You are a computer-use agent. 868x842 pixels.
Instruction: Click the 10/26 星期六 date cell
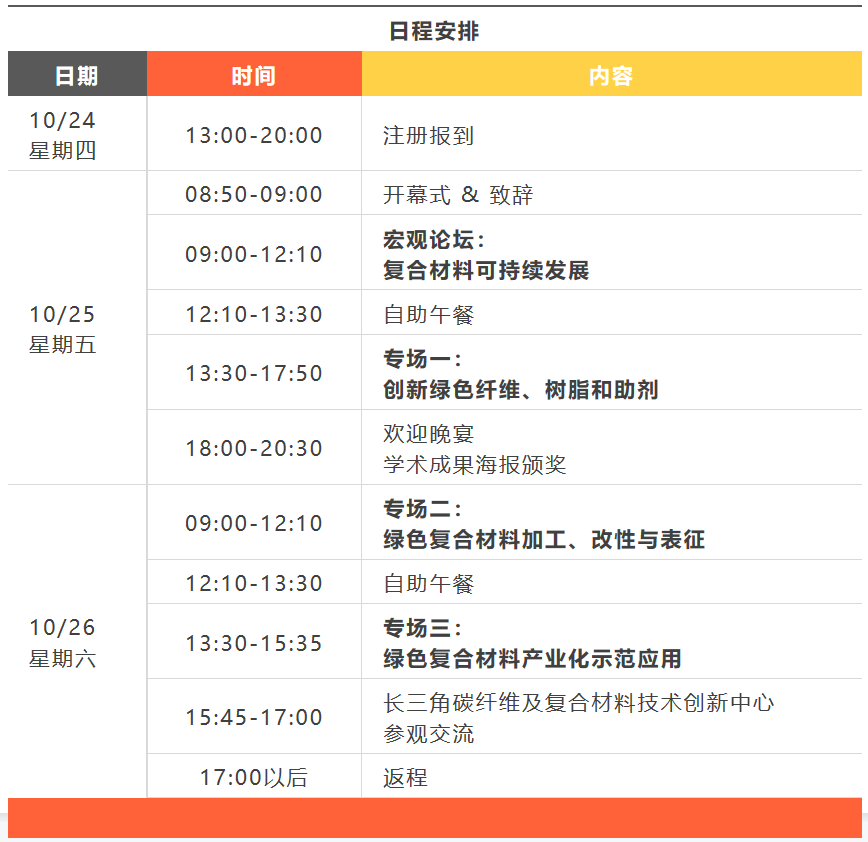78,642
